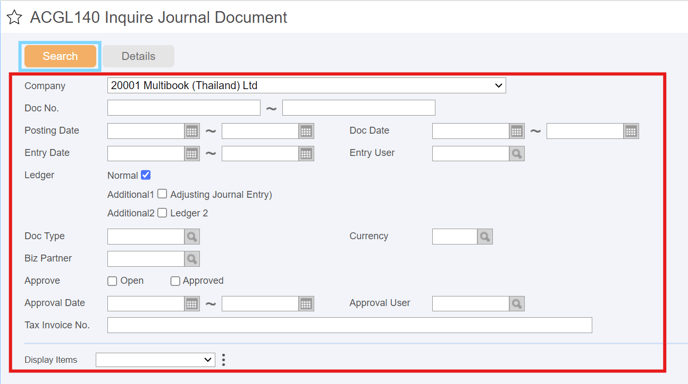Click the Doc Date end input
Screen dimensions: 688x384
(x=585, y=131)
